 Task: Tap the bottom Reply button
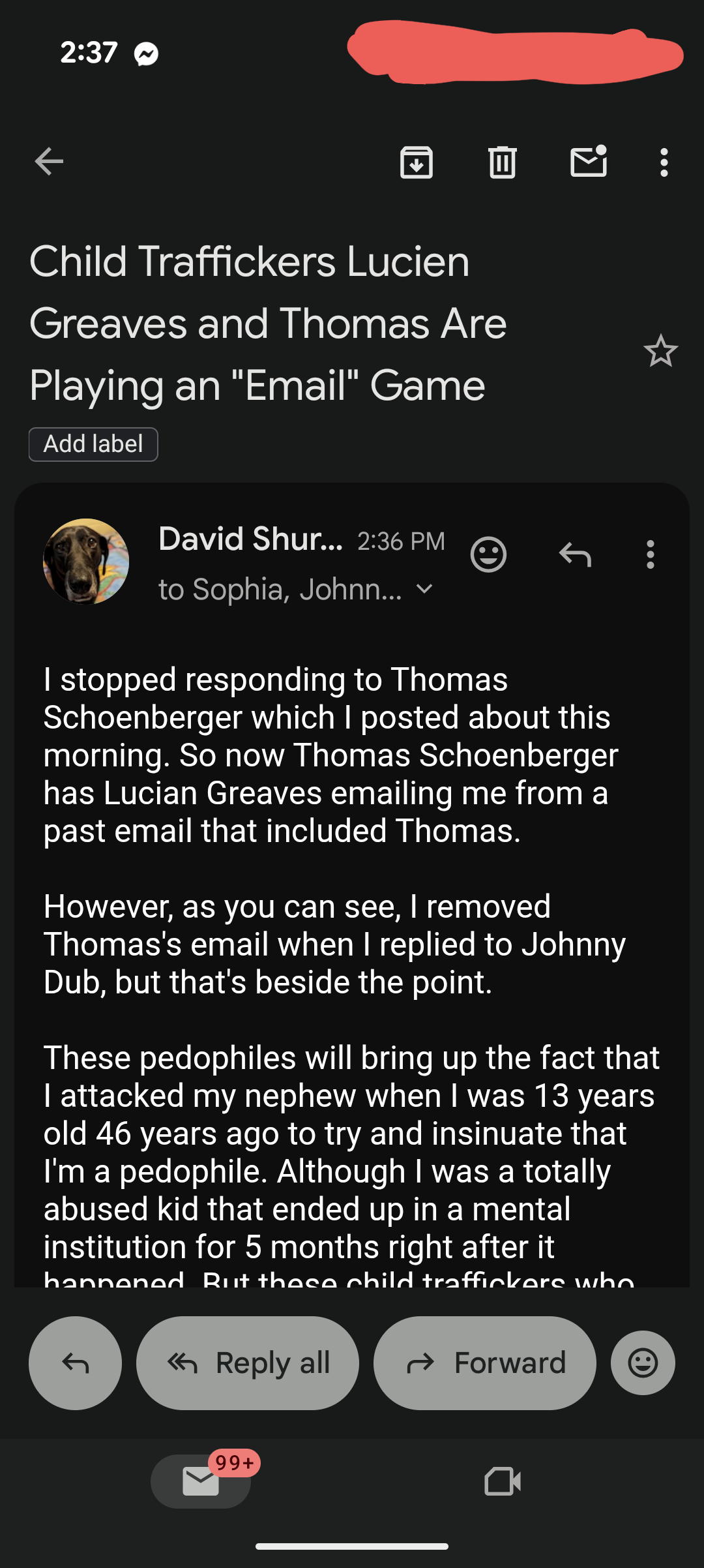point(75,1363)
